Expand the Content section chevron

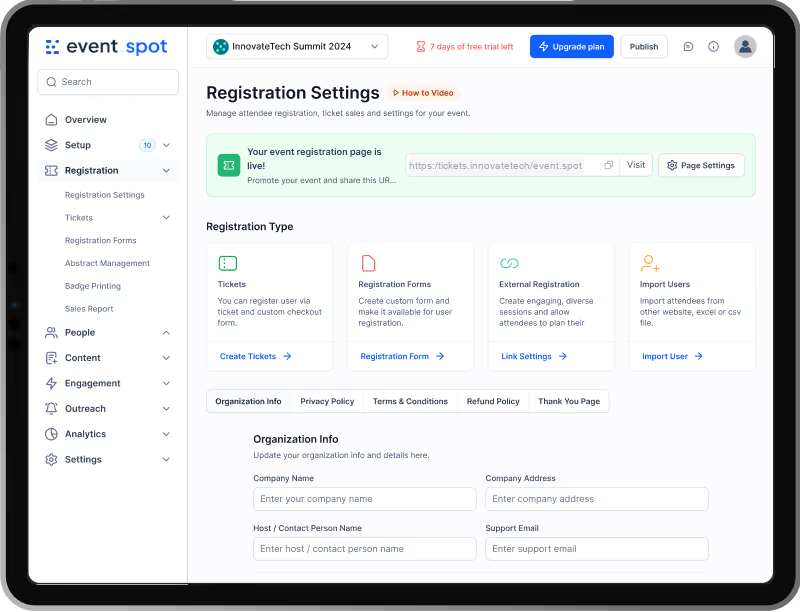click(x=166, y=358)
